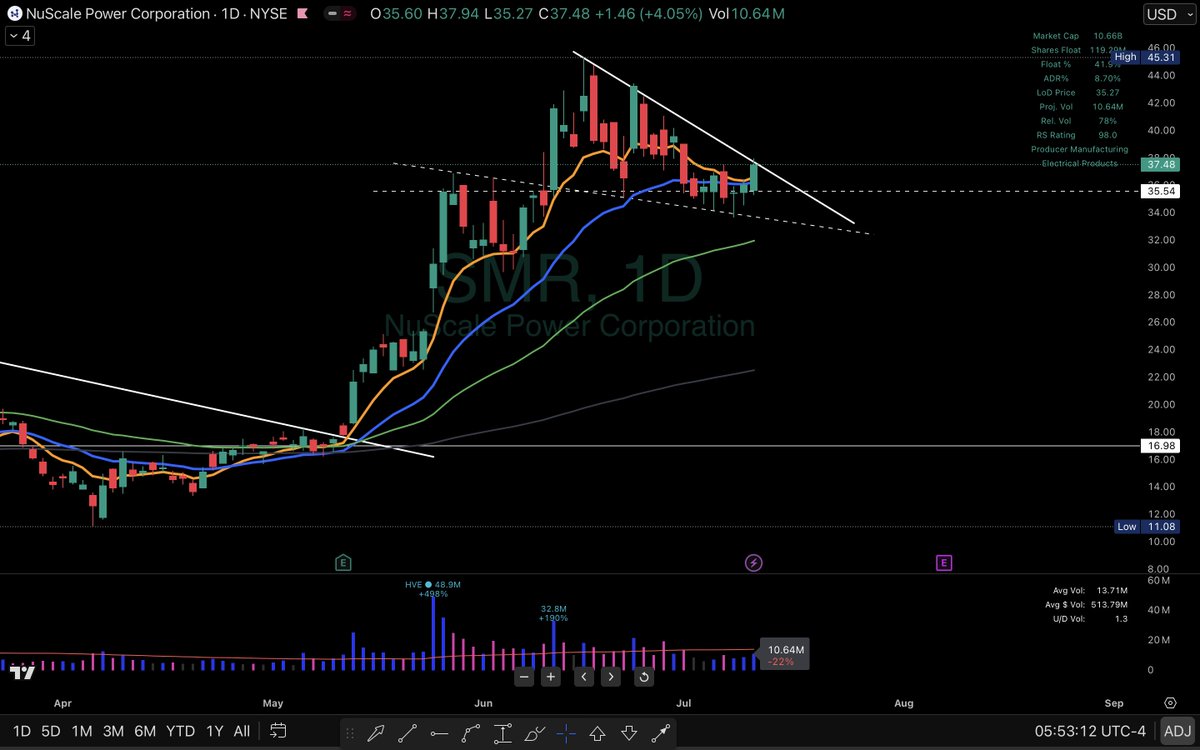Grab the drawing toolbar drag handle
This screenshot has width=1200, height=750.
[352, 732]
